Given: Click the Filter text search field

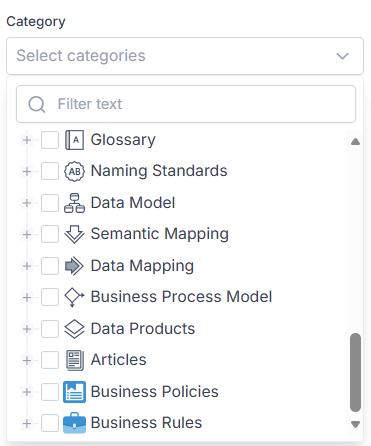Looking at the screenshot, I should point(186,104).
